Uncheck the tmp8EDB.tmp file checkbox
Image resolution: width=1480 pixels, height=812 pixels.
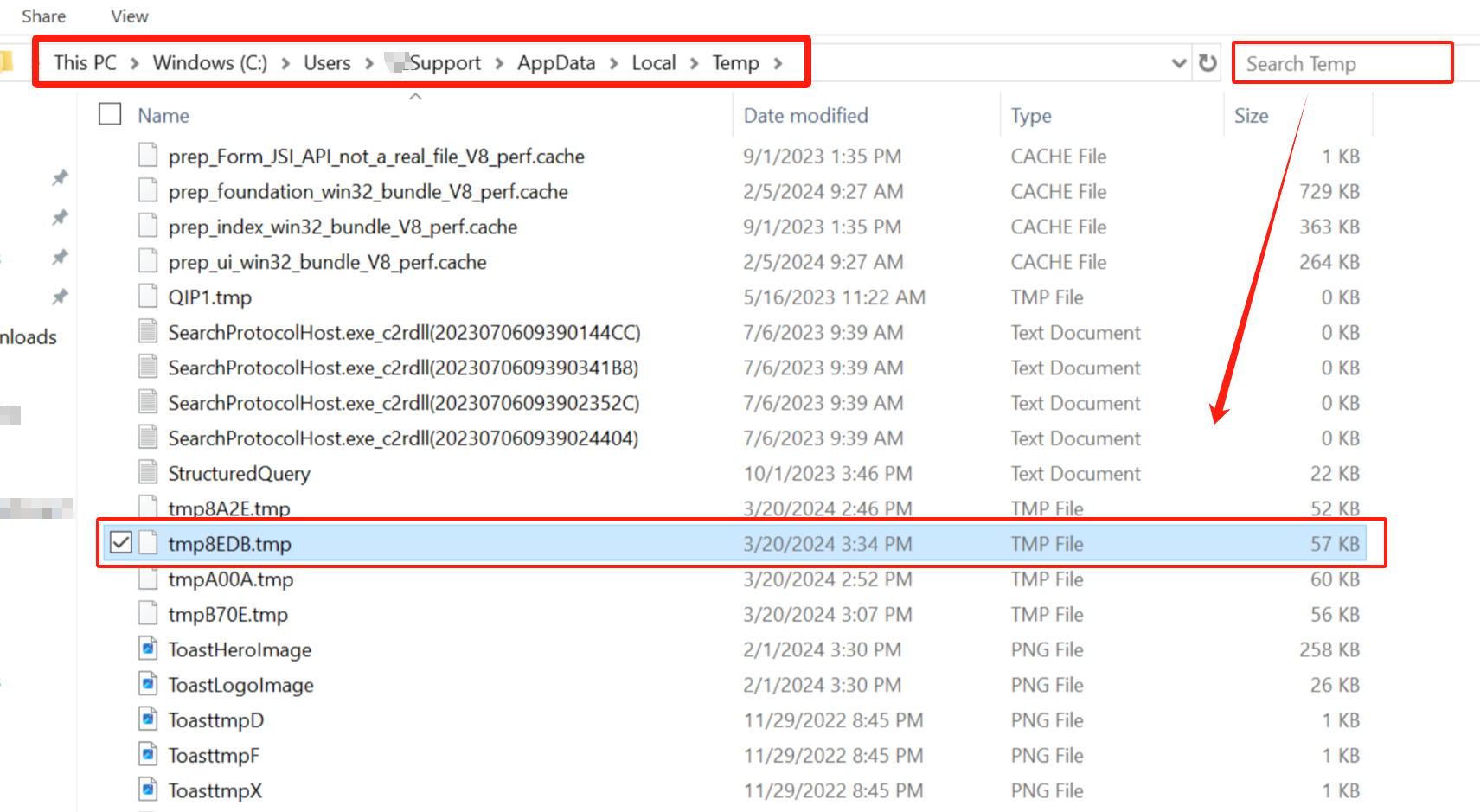(121, 543)
